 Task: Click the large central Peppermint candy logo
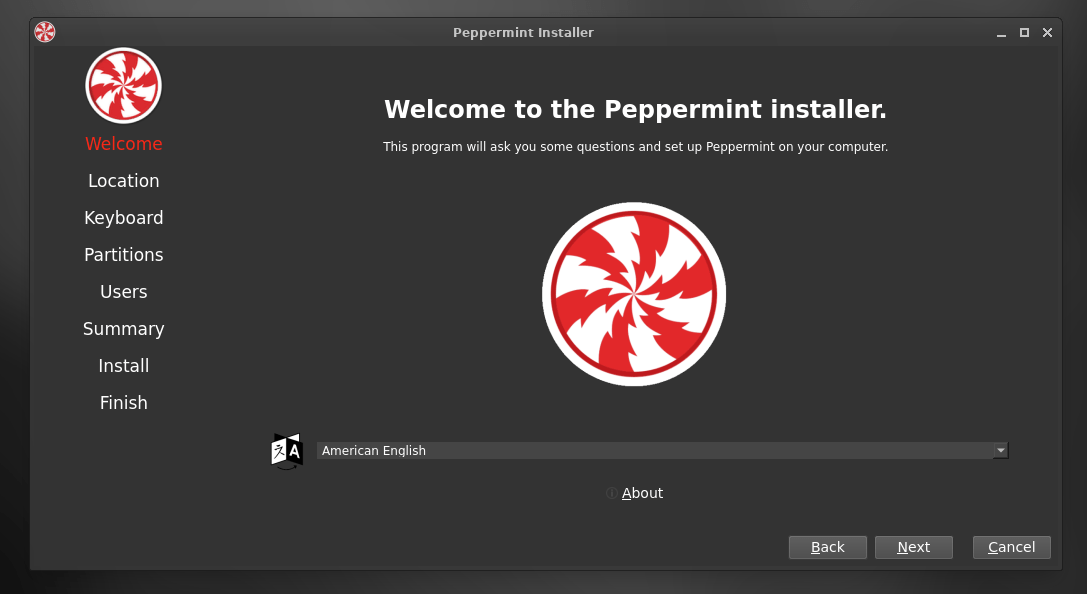pos(634,294)
